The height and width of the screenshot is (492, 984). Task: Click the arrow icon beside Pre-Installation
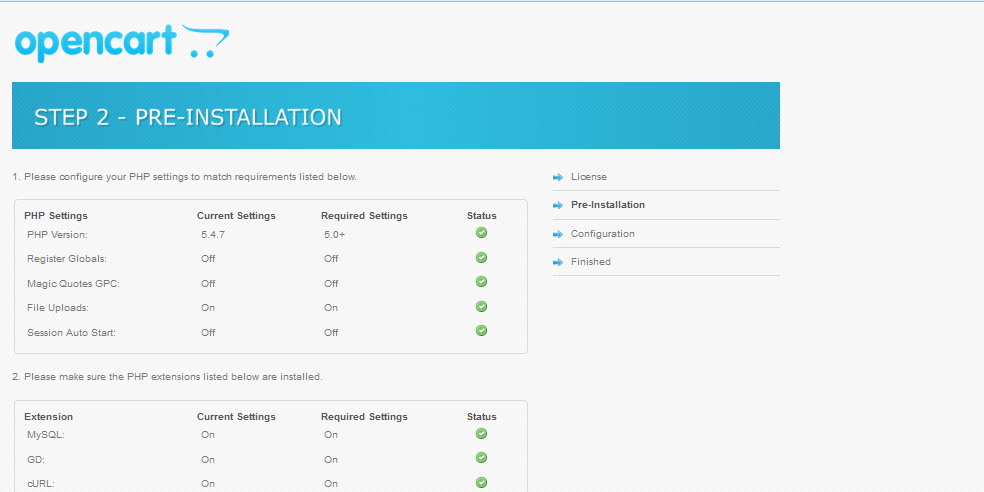[x=558, y=205]
